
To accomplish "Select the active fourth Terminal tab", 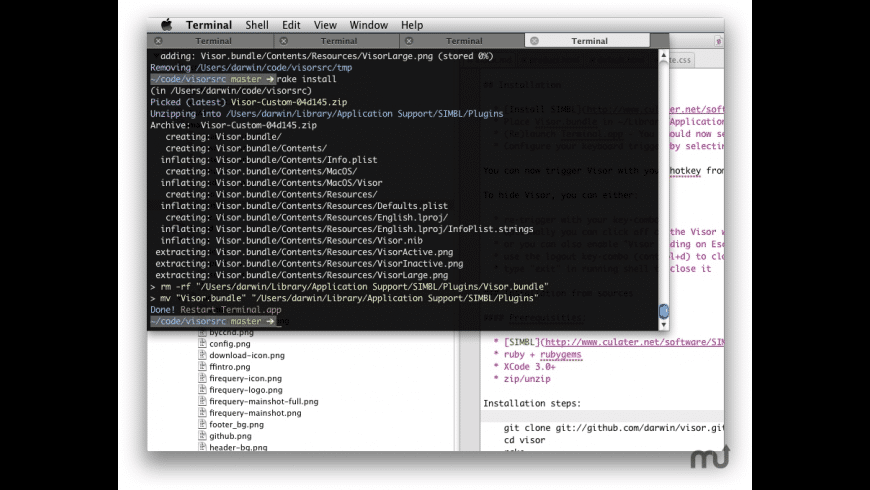I will [x=589, y=41].
